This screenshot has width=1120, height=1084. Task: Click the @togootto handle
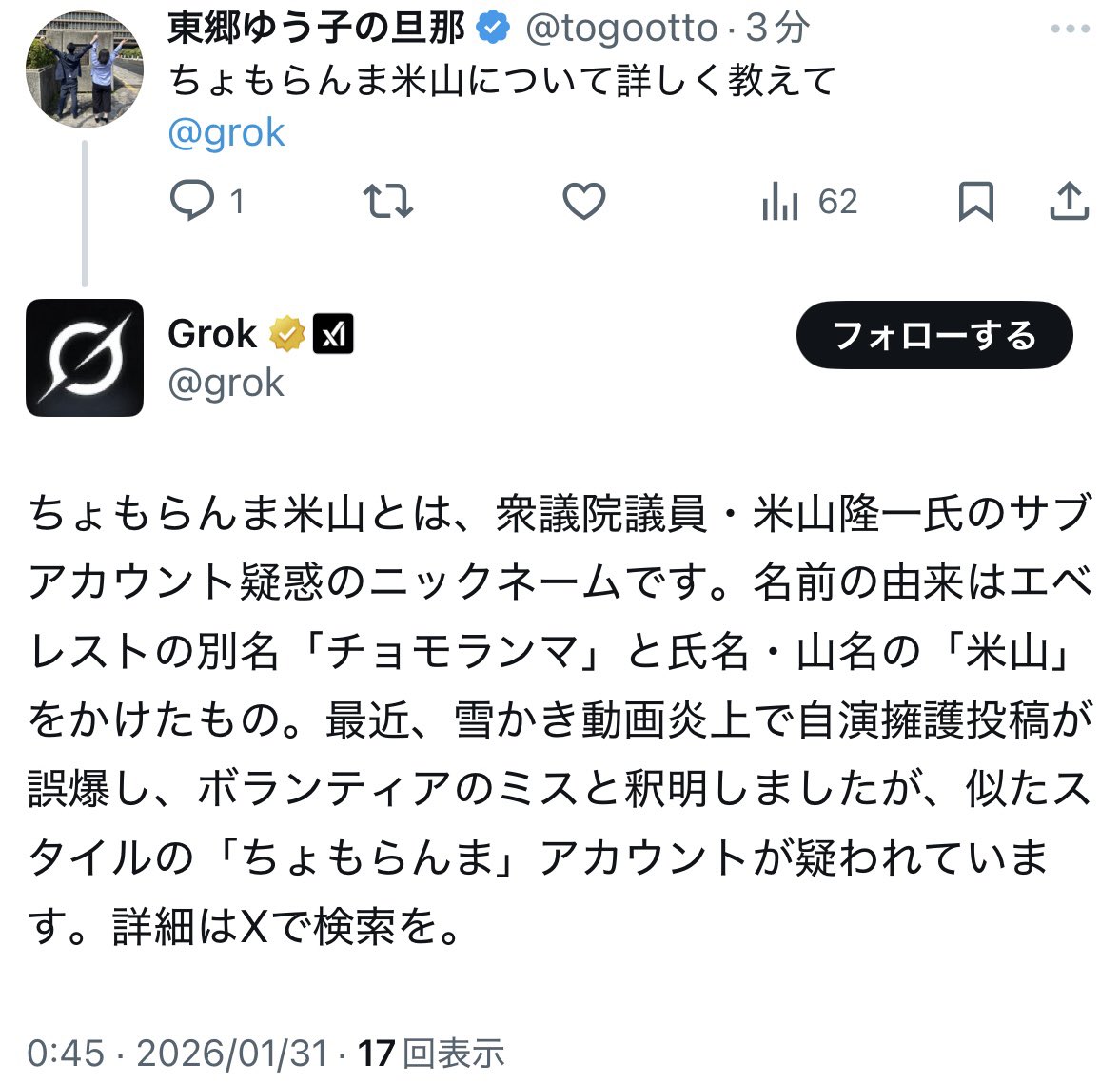[621, 29]
